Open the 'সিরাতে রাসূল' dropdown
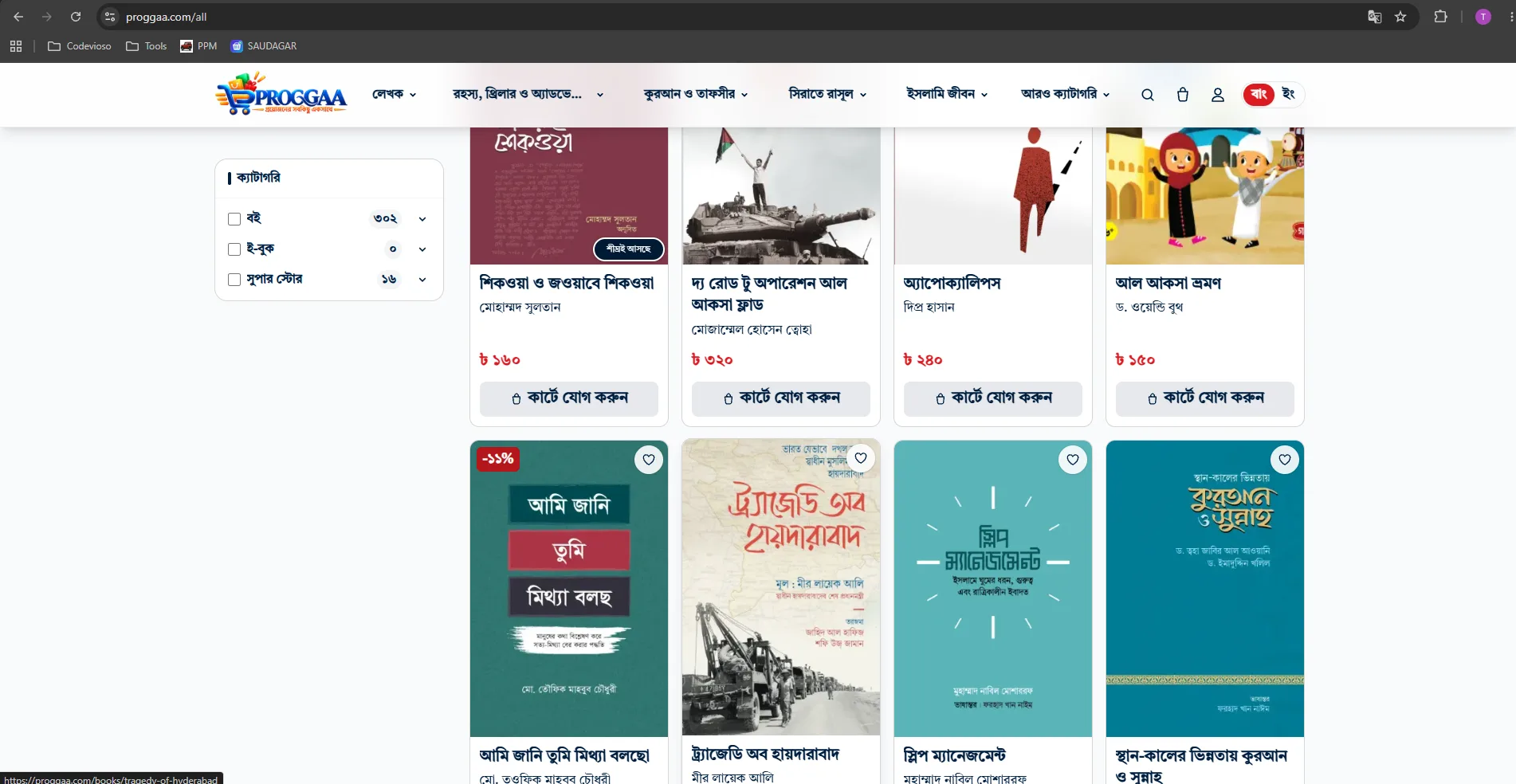Image resolution: width=1516 pixels, height=784 pixels. tap(827, 94)
